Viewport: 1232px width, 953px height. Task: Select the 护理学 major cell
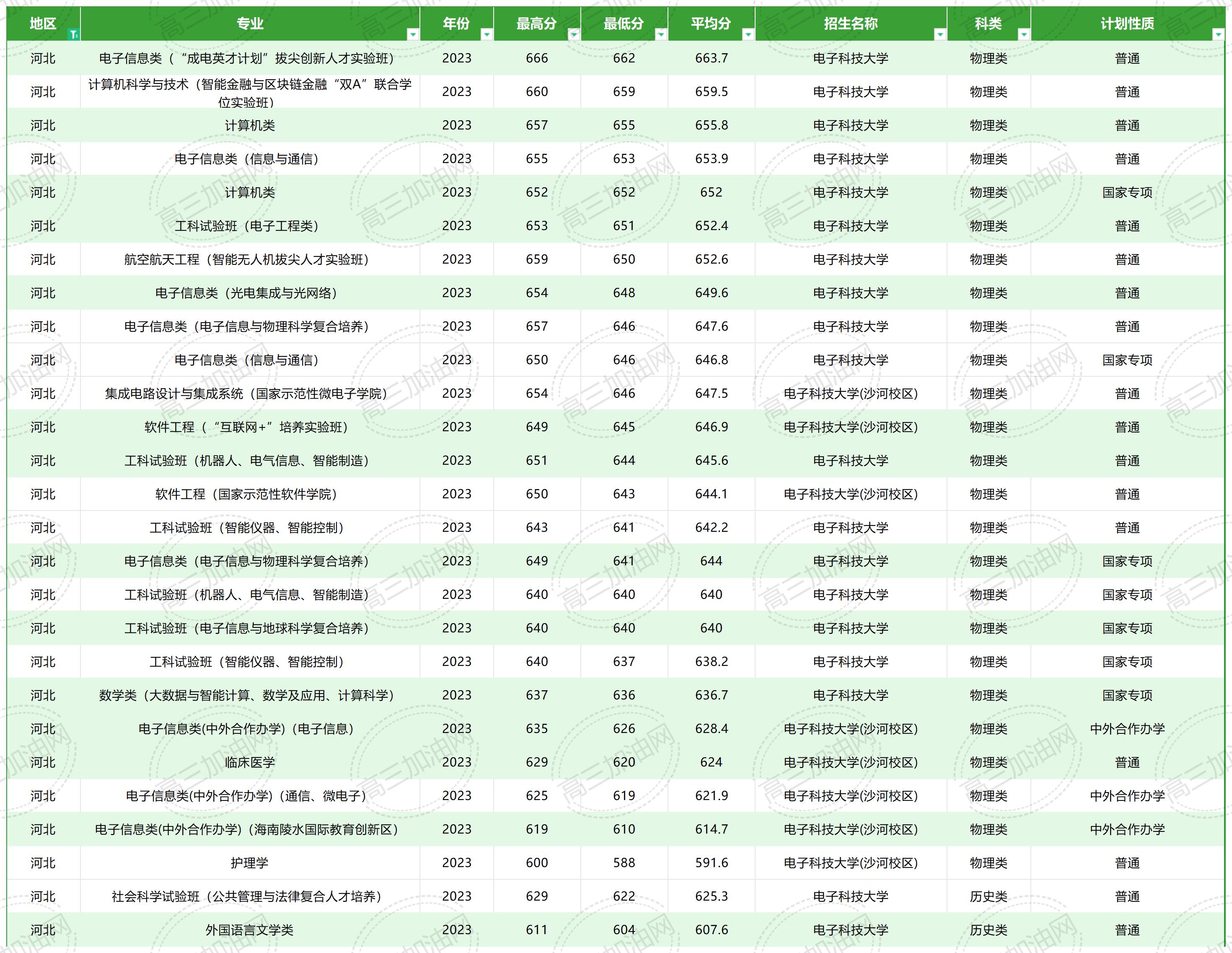(x=250, y=863)
